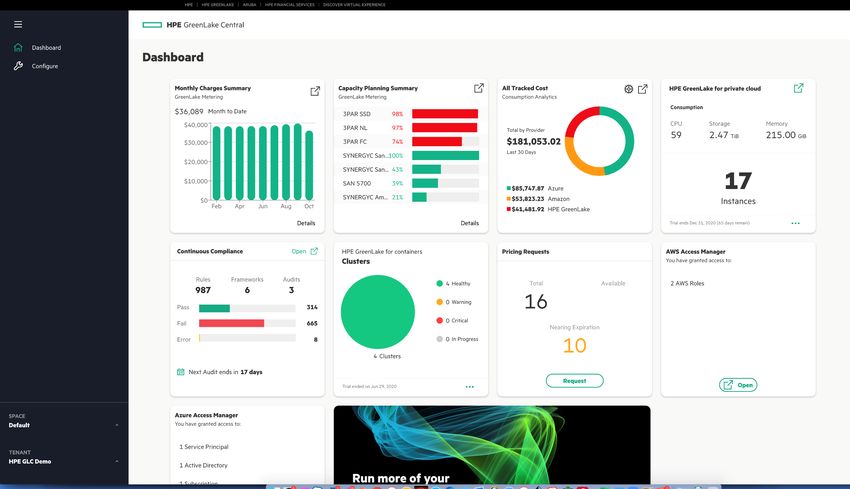This screenshot has width=850, height=489.
Task: Click HPE Financial Services in top bar
Action: (x=289, y=4)
